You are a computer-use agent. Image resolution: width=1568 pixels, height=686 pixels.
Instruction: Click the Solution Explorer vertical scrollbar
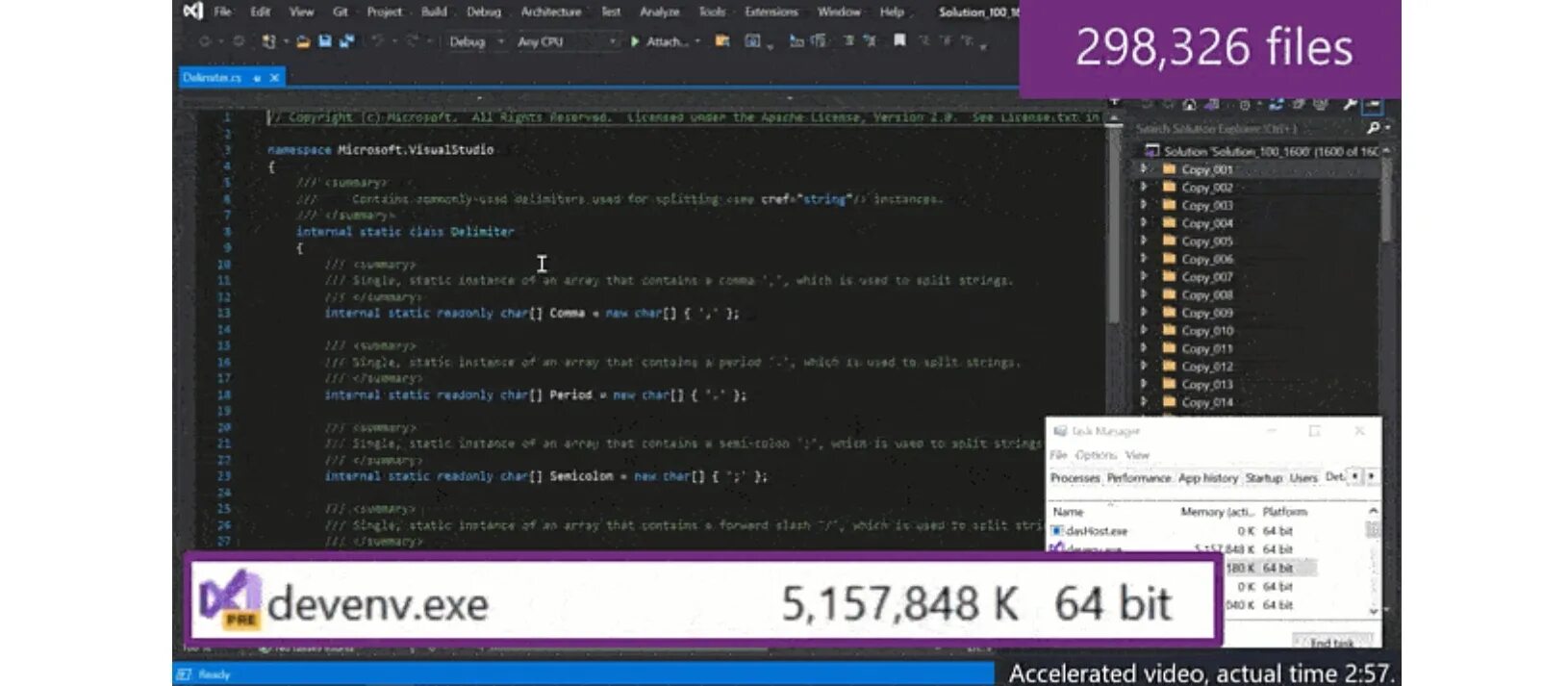[1386, 200]
